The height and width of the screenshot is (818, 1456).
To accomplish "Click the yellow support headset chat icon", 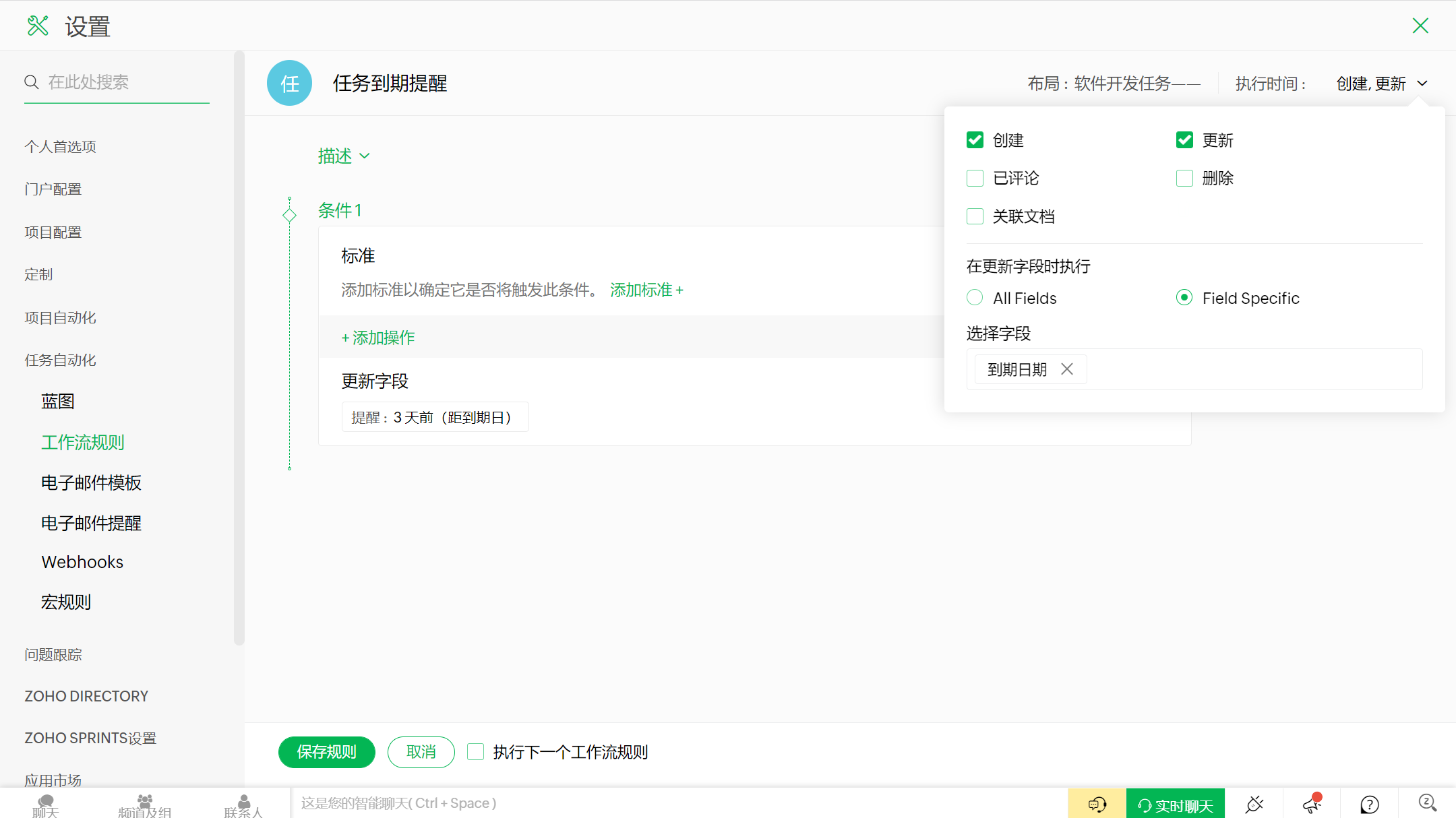I will click(1097, 804).
